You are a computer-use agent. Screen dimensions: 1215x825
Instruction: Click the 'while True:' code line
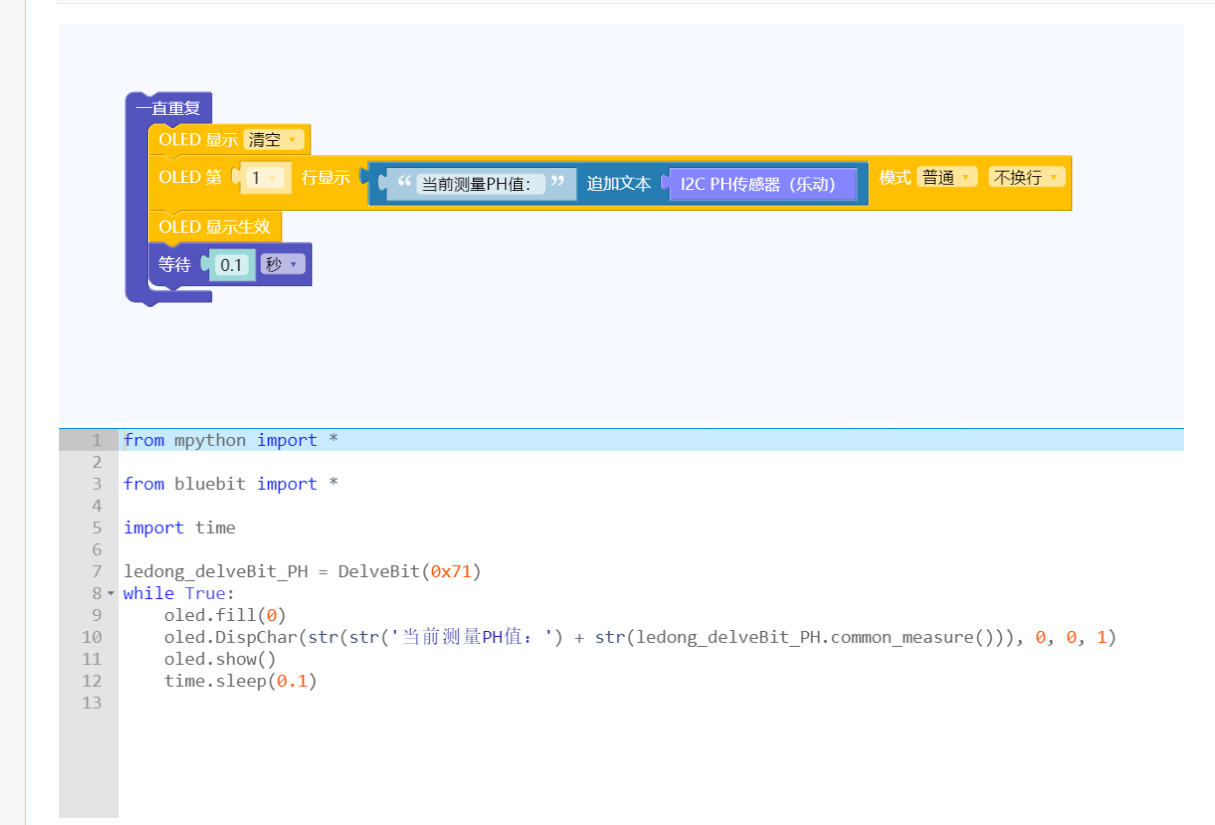tap(179, 594)
